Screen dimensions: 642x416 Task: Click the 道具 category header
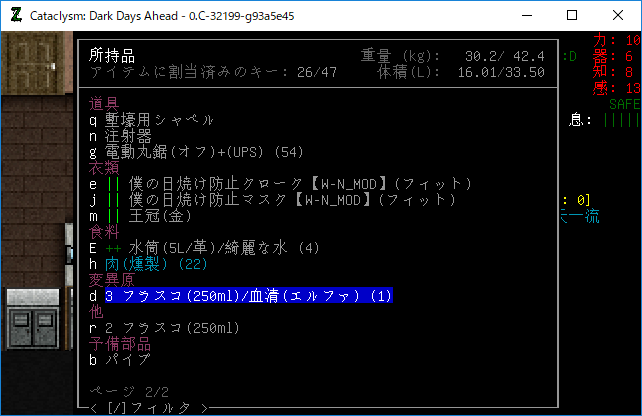[x=104, y=104]
